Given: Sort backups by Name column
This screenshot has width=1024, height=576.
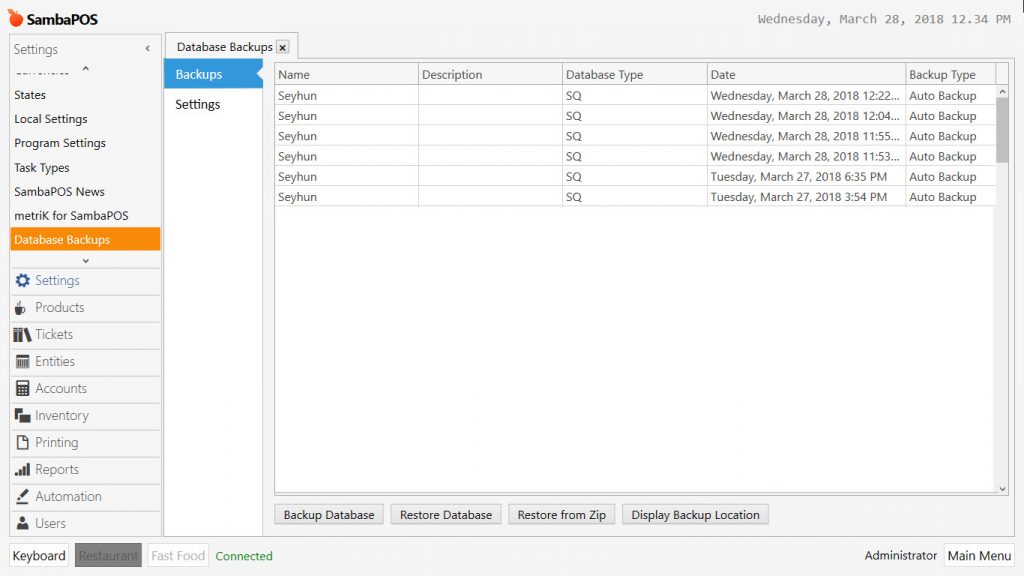Looking at the screenshot, I should 346,74.
